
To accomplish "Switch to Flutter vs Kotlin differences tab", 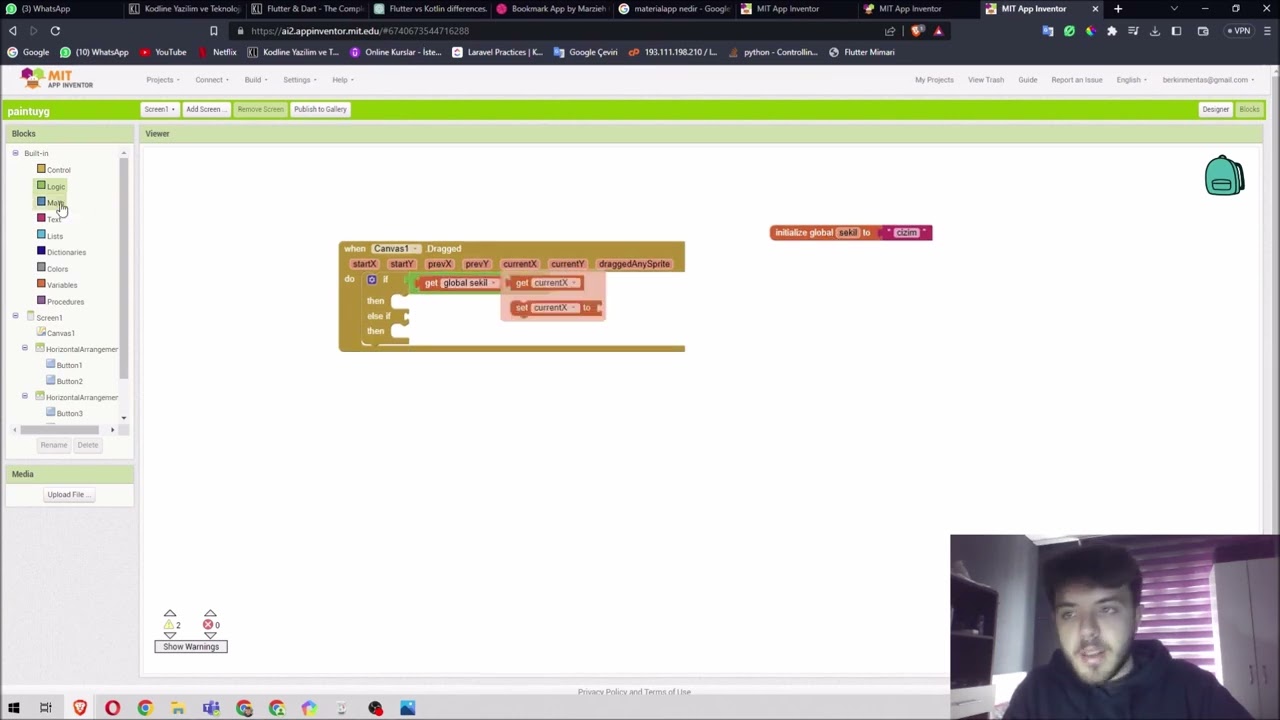I will (x=429, y=9).
